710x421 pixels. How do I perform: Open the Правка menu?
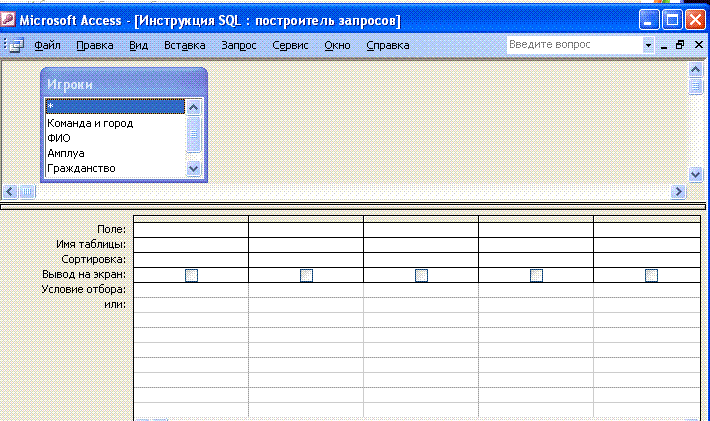tap(95, 45)
